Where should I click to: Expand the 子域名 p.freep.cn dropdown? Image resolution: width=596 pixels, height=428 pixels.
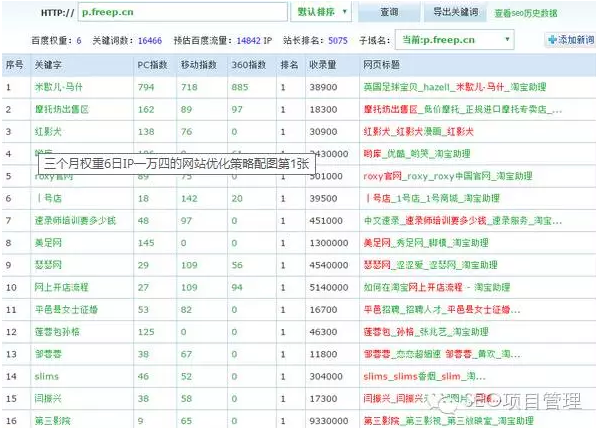click(x=455, y=40)
